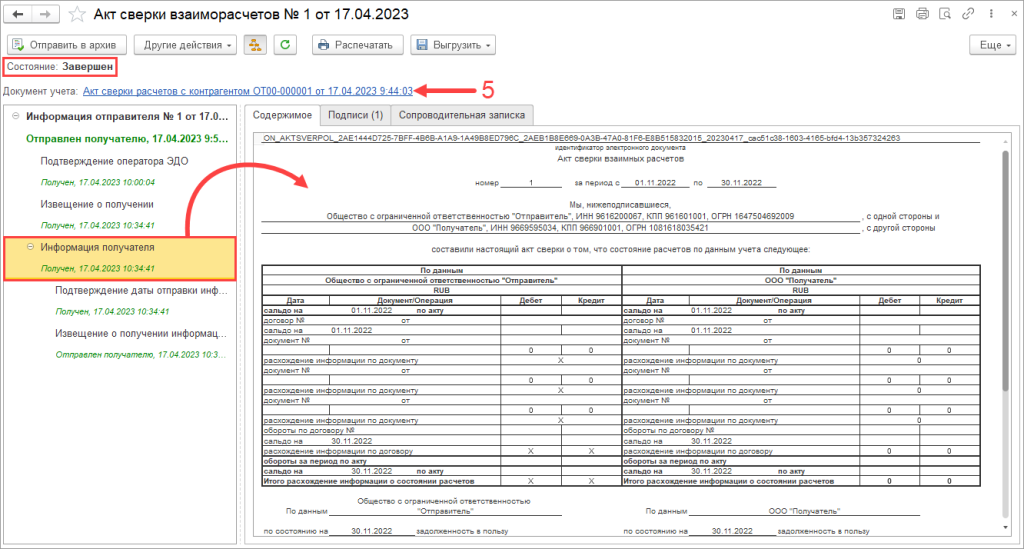Click the printer icon in title bar
1024x549 pixels.
pyautogui.click(x=922, y=15)
